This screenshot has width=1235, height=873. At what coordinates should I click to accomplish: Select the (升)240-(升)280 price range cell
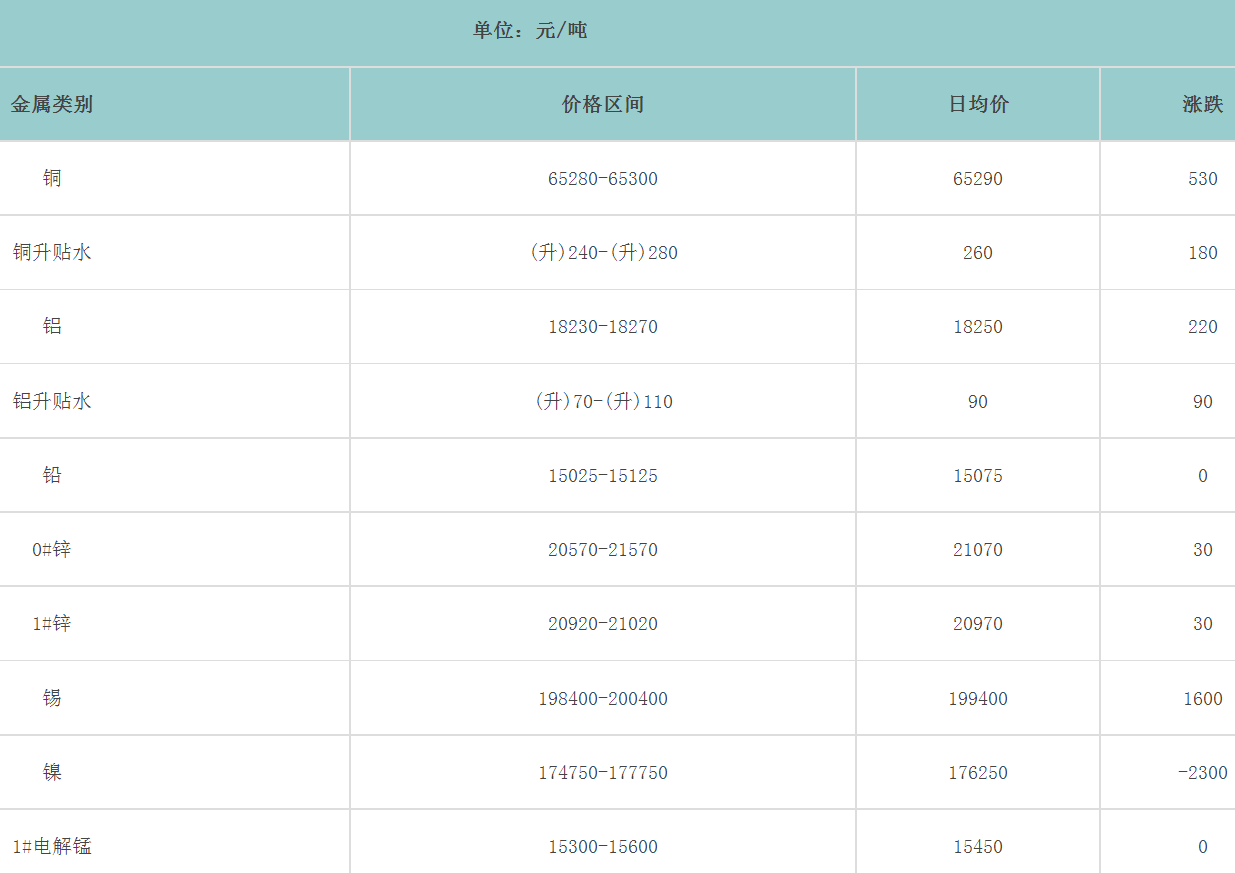click(603, 253)
